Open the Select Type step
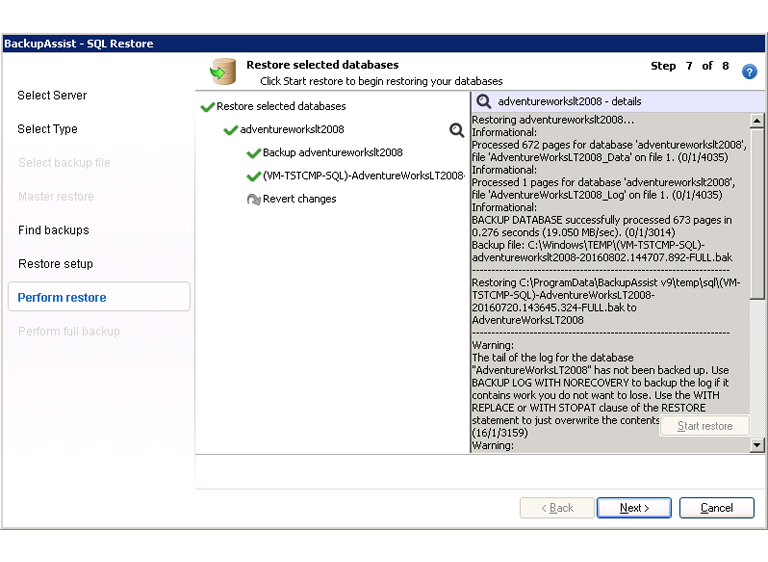Image resolution: width=768 pixels, height=562 pixels. pos(47,129)
